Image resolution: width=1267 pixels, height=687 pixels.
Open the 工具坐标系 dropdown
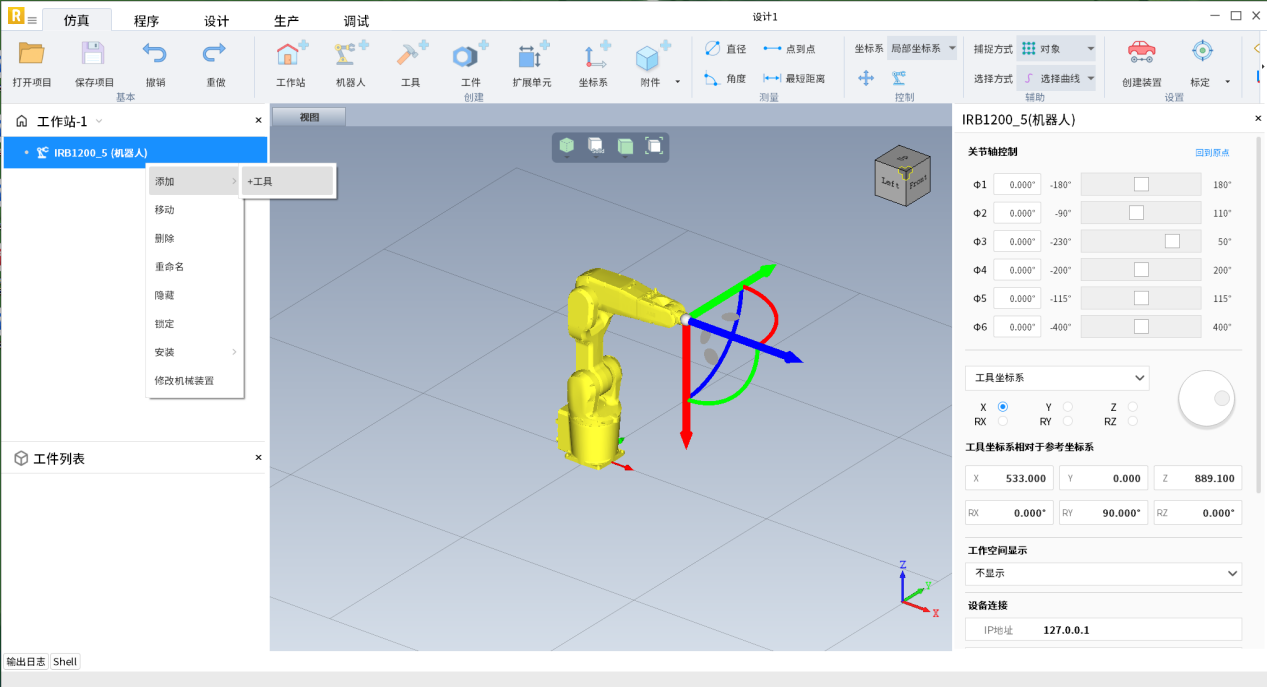[1057, 378]
